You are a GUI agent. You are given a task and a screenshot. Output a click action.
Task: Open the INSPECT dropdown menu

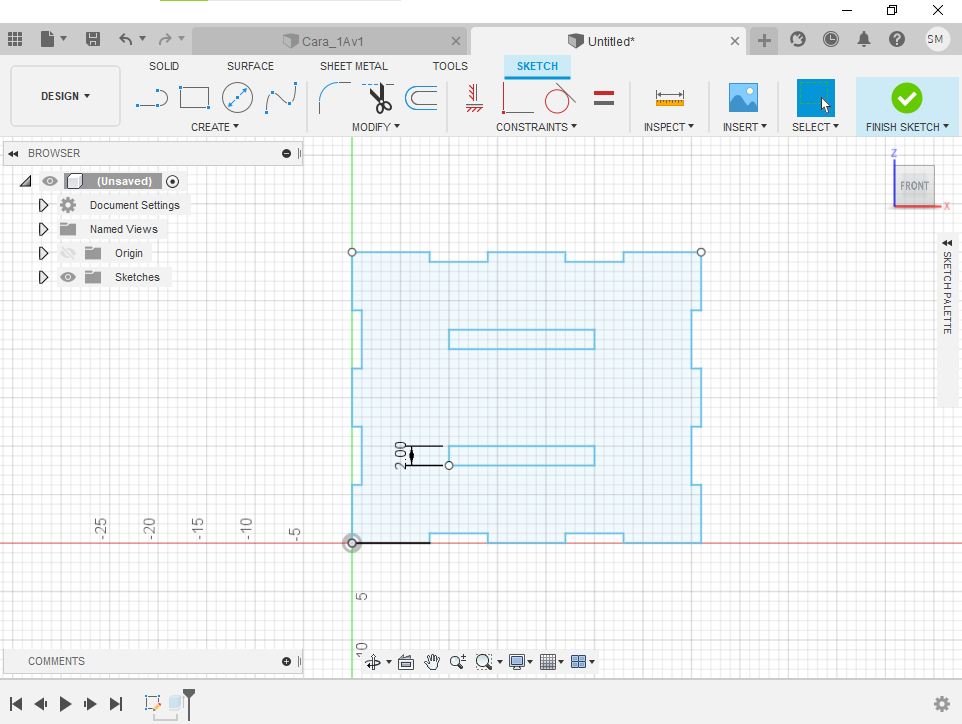[x=669, y=127]
